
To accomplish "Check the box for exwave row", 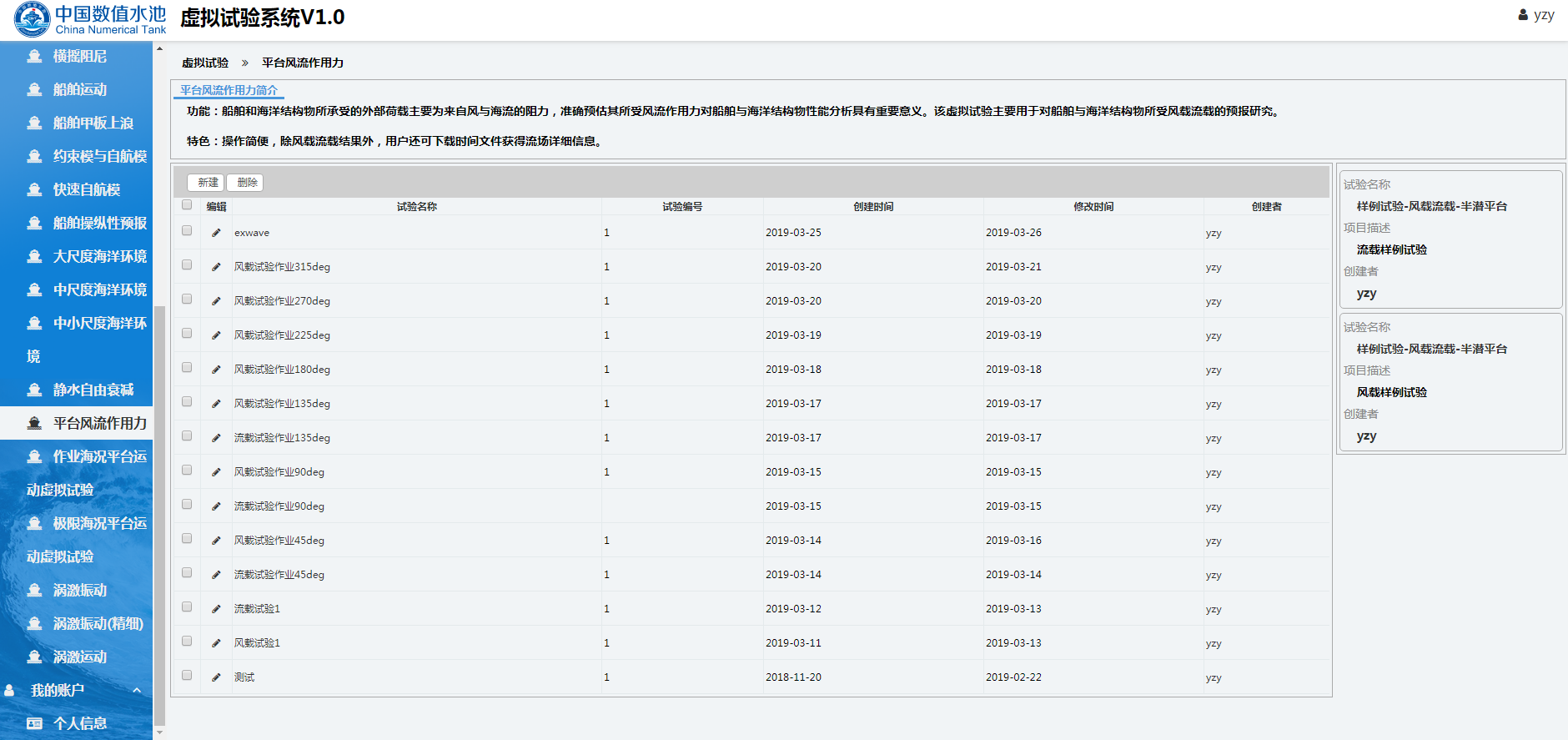I will pos(187,231).
